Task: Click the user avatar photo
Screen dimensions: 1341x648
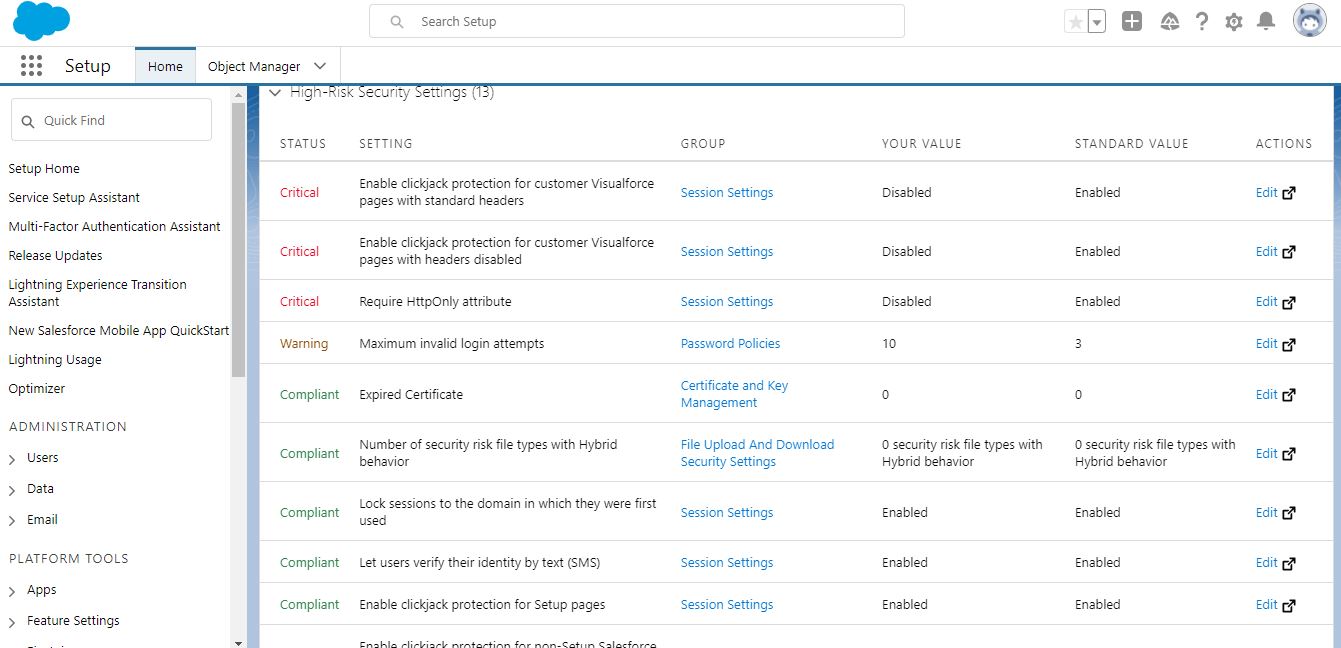Action: (x=1308, y=19)
